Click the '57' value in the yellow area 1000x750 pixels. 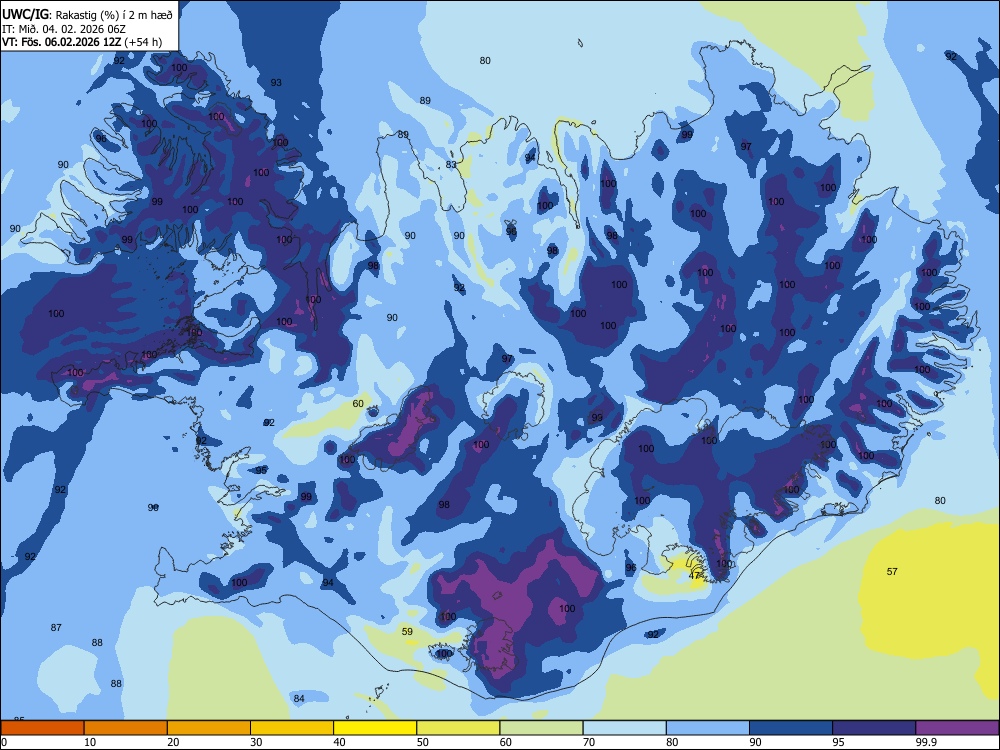(x=892, y=571)
